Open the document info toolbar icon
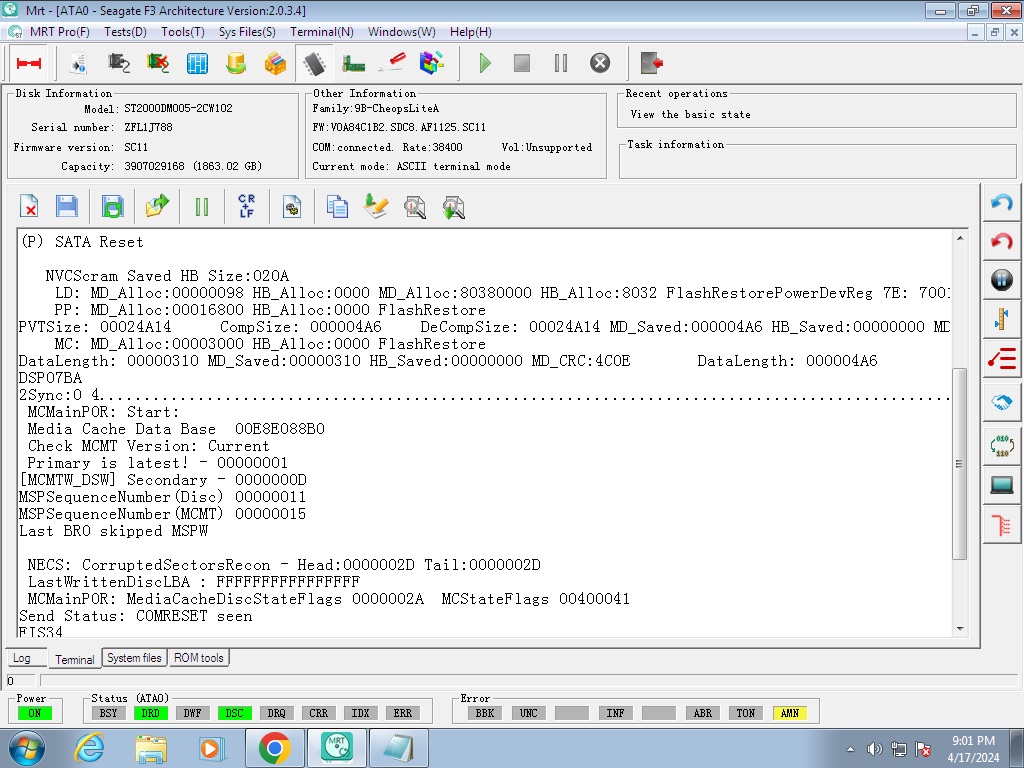Viewport: 1024px width, 768px height. point(78,63)
